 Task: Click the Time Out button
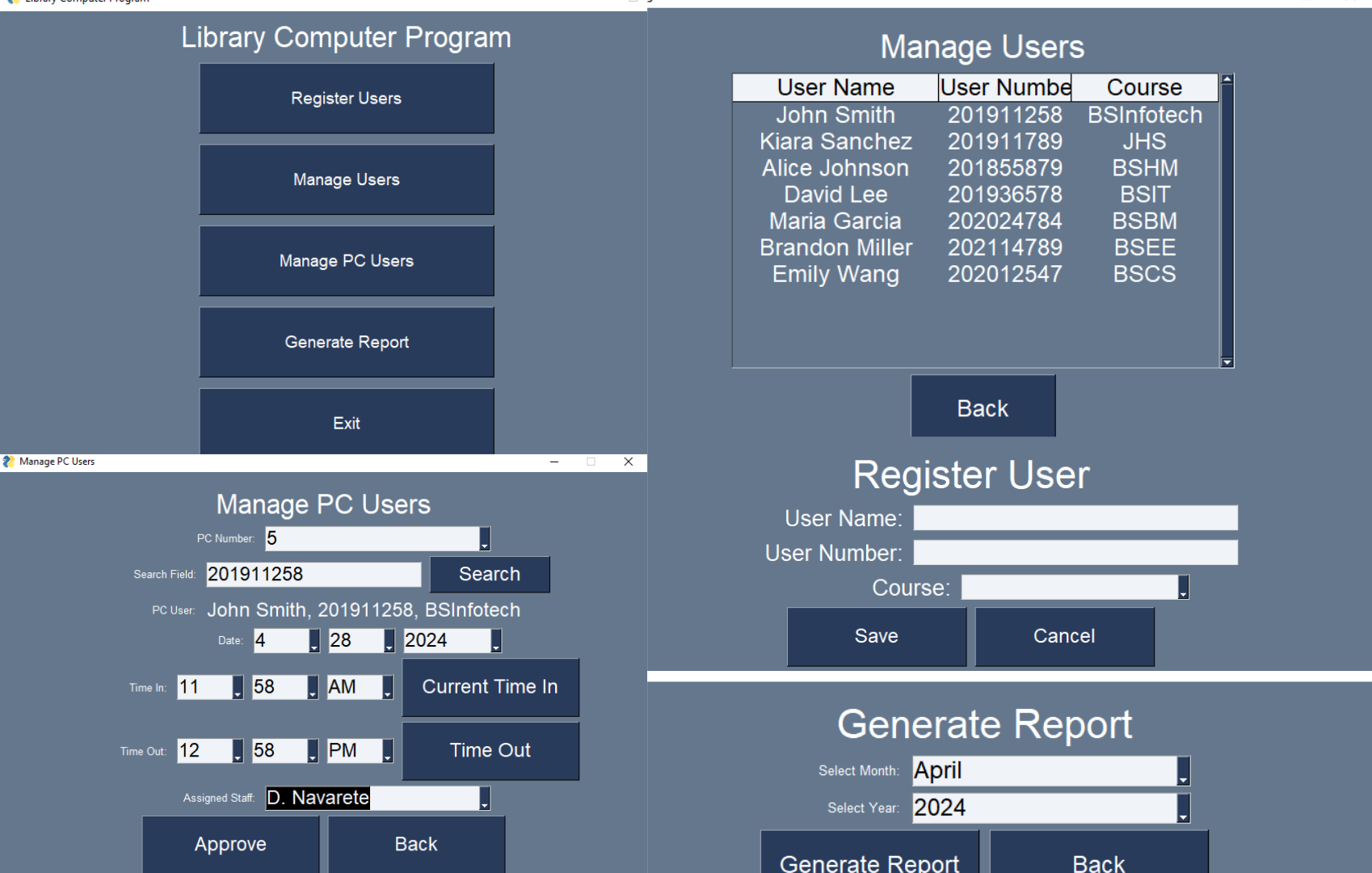click(x=490, y=751)
